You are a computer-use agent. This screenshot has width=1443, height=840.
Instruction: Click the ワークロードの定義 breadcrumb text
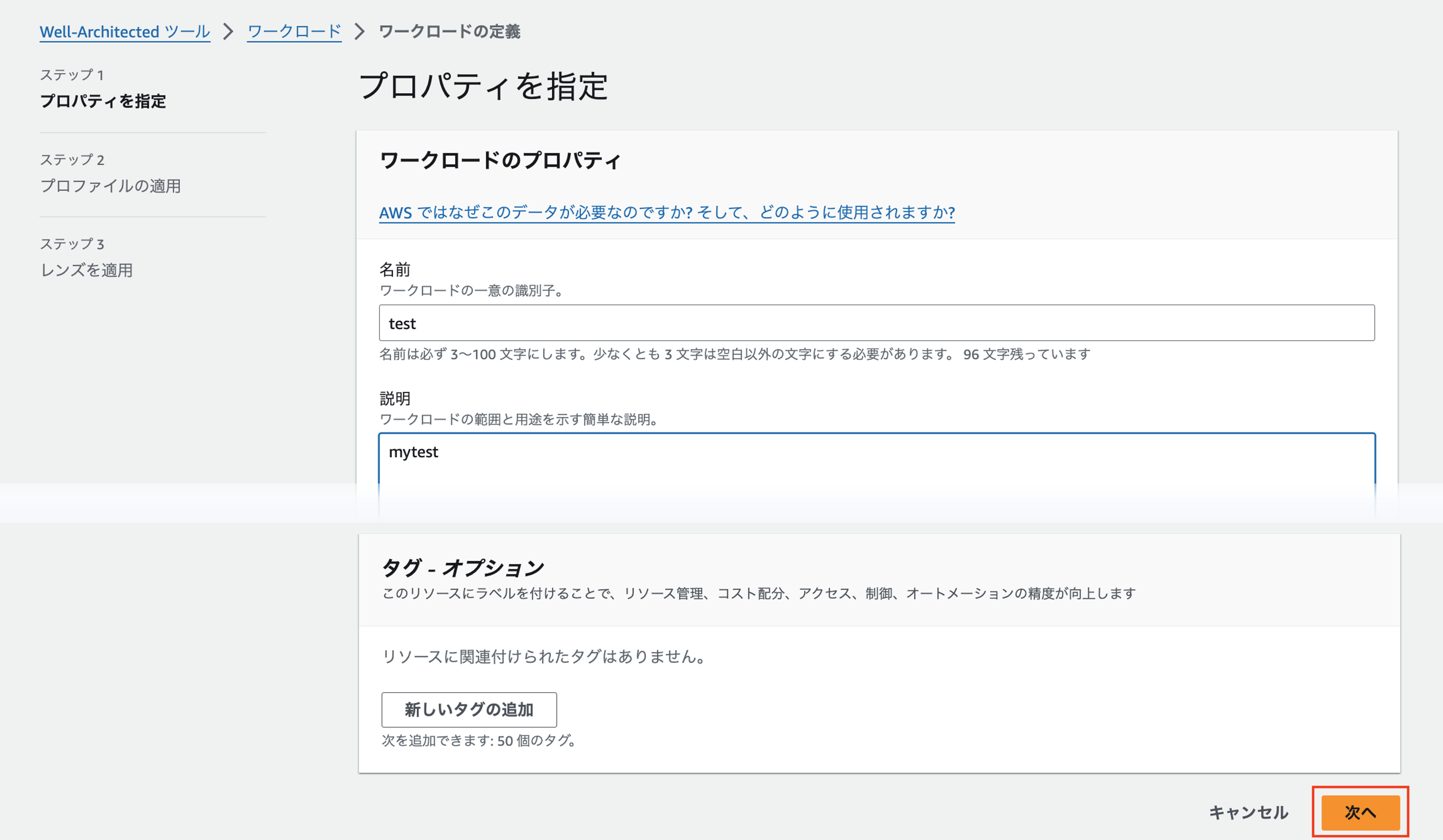pyautogui.click(x=449, y=31)
